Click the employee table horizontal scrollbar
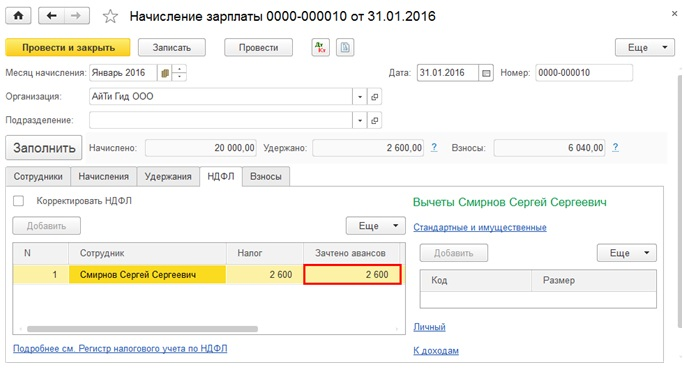 pos(142,329)
